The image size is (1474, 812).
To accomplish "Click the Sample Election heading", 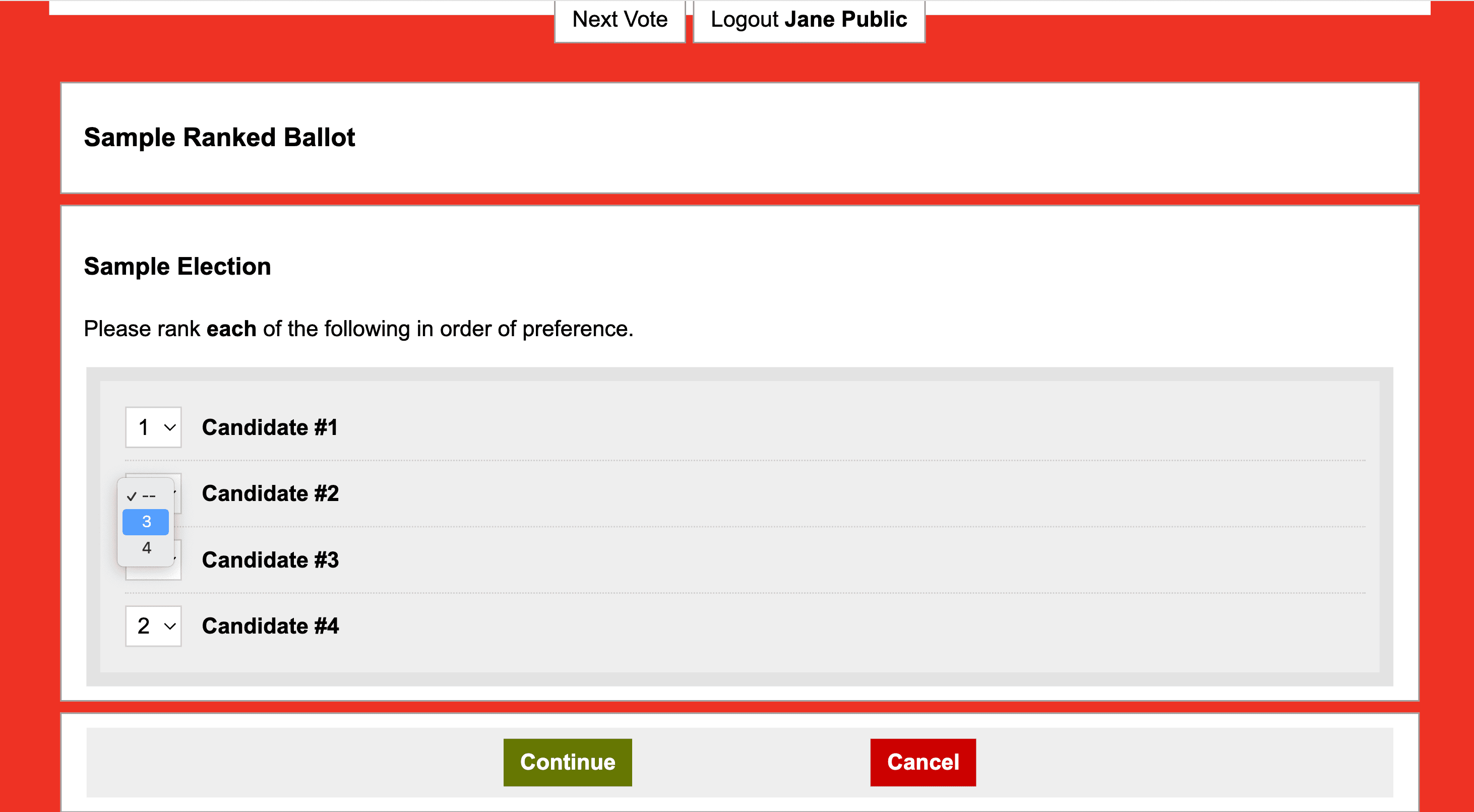I will click(x=177, y=267).
